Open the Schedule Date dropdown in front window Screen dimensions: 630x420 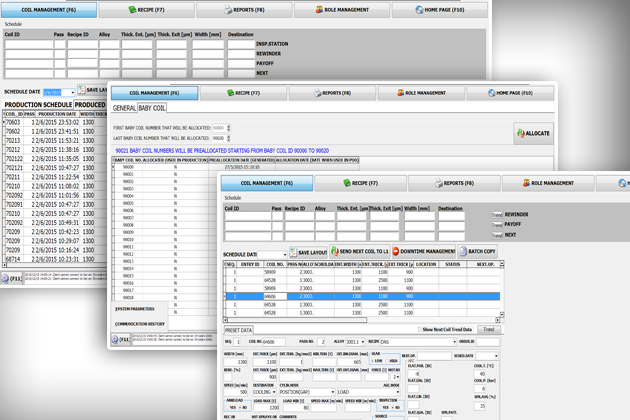click(x=283, y=254)
